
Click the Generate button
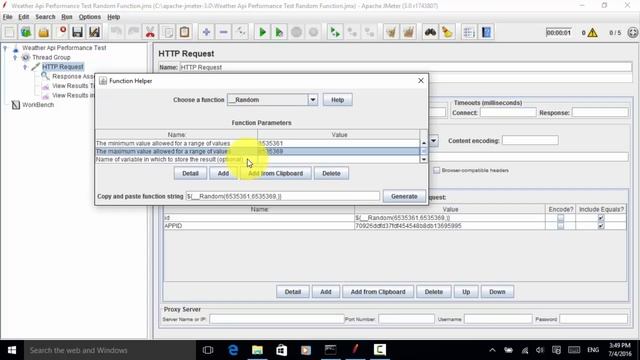404,196
